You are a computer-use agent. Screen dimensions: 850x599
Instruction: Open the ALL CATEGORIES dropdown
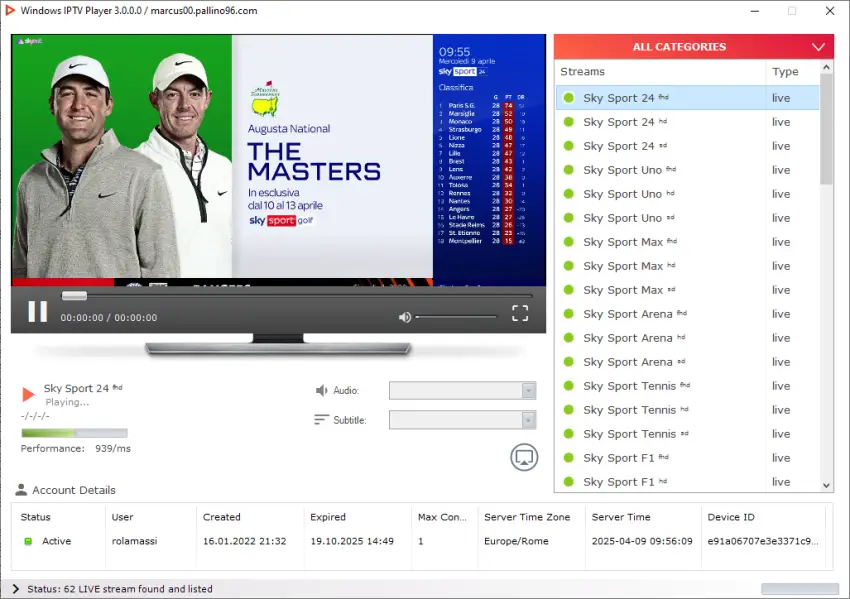(694, 47)
